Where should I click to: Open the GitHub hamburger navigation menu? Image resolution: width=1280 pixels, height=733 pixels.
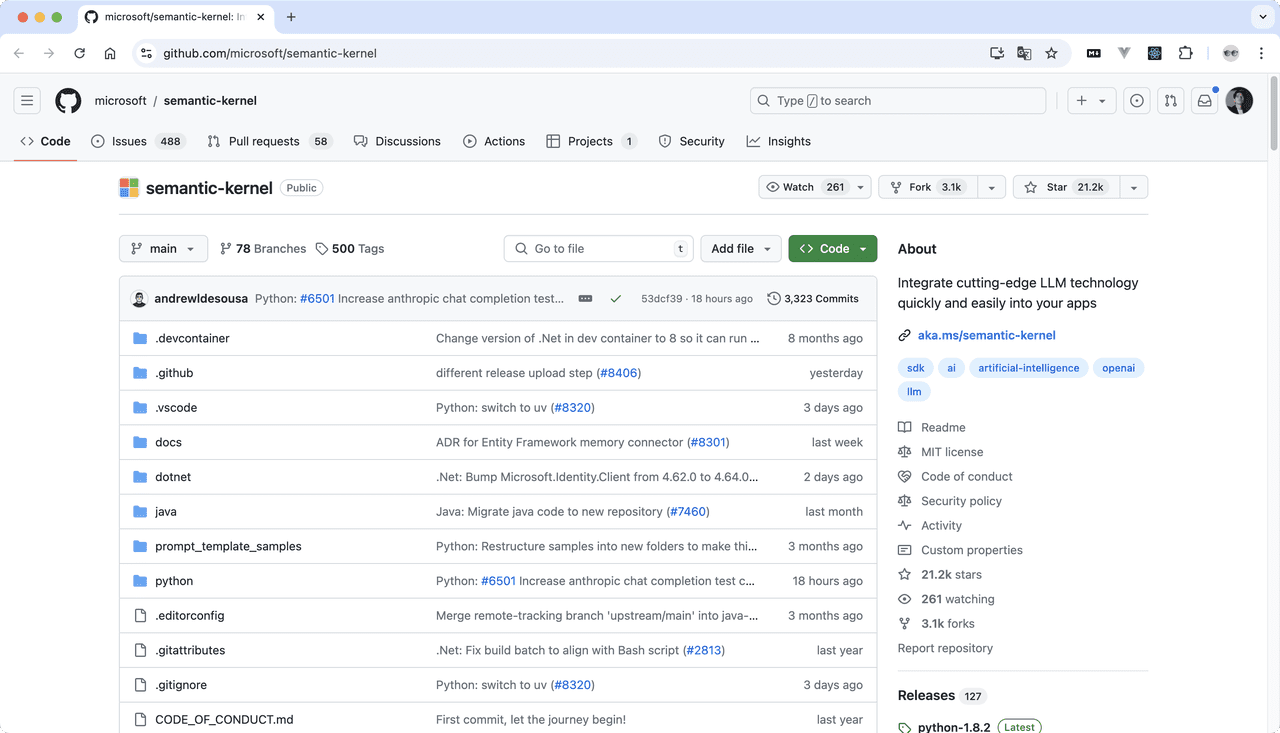[27, 101]
